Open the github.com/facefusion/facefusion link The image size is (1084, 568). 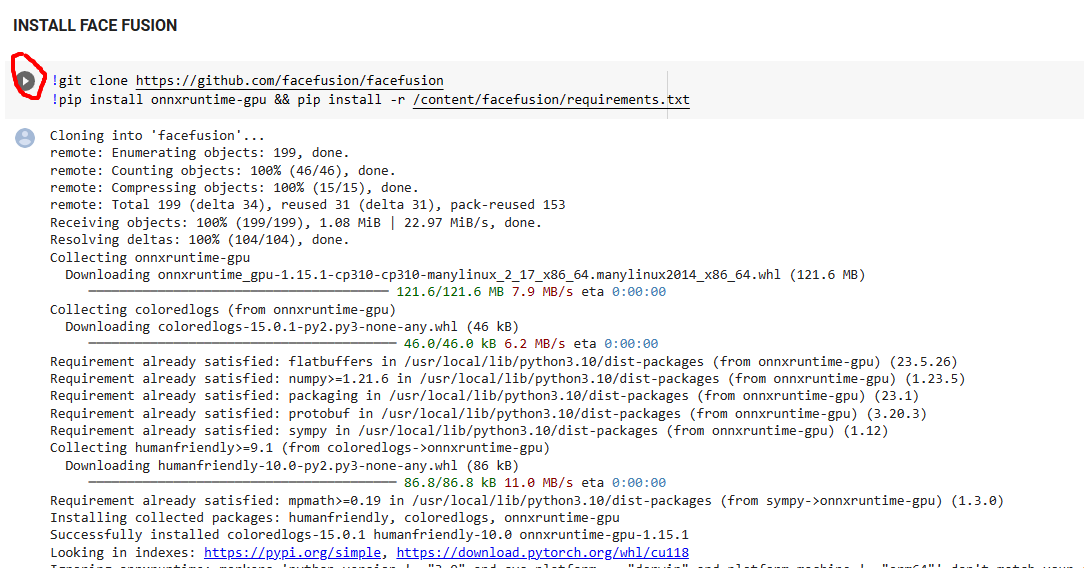[x=289, y=80]
